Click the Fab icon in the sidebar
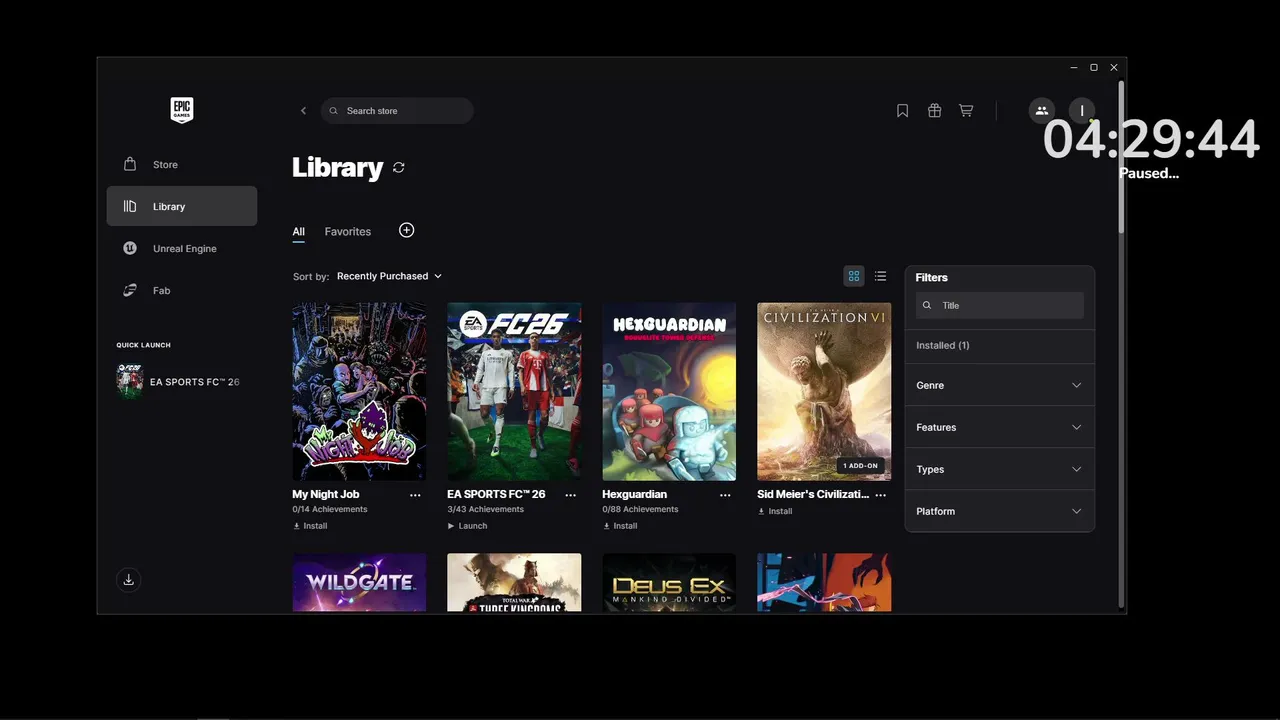This screenshot has width=1280, height=720. pos(130,290)
